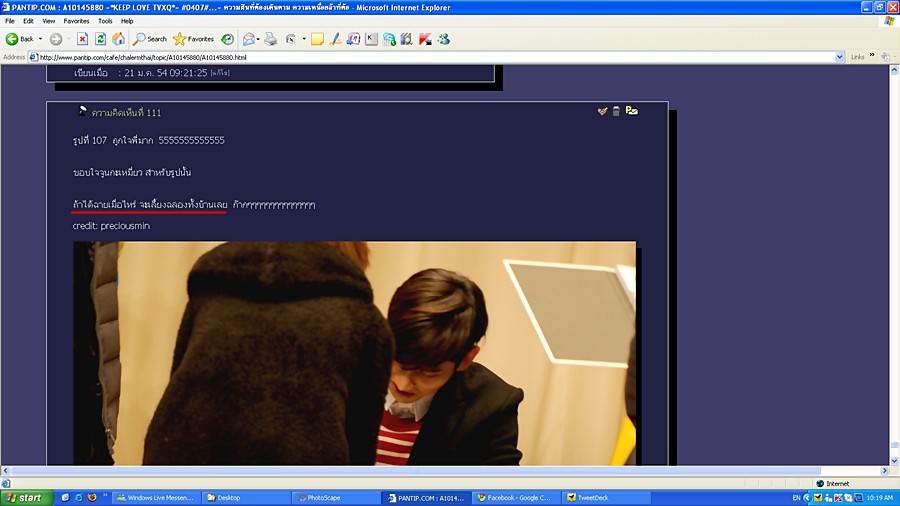Go to the Home page
Screen dimensions: 900x506
(118, 39)
